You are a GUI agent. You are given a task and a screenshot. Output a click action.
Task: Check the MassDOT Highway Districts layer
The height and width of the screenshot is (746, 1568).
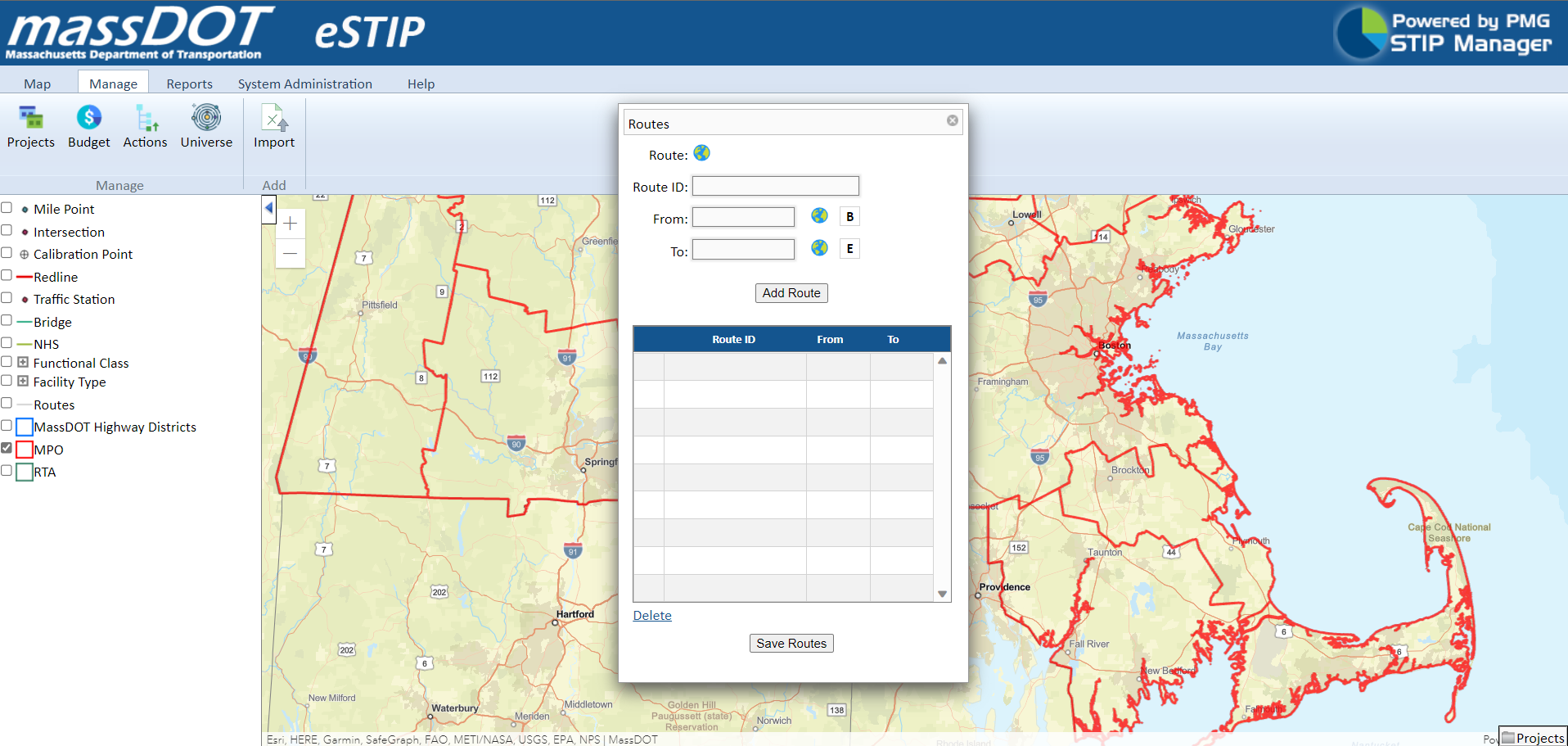tap(7, 425)
